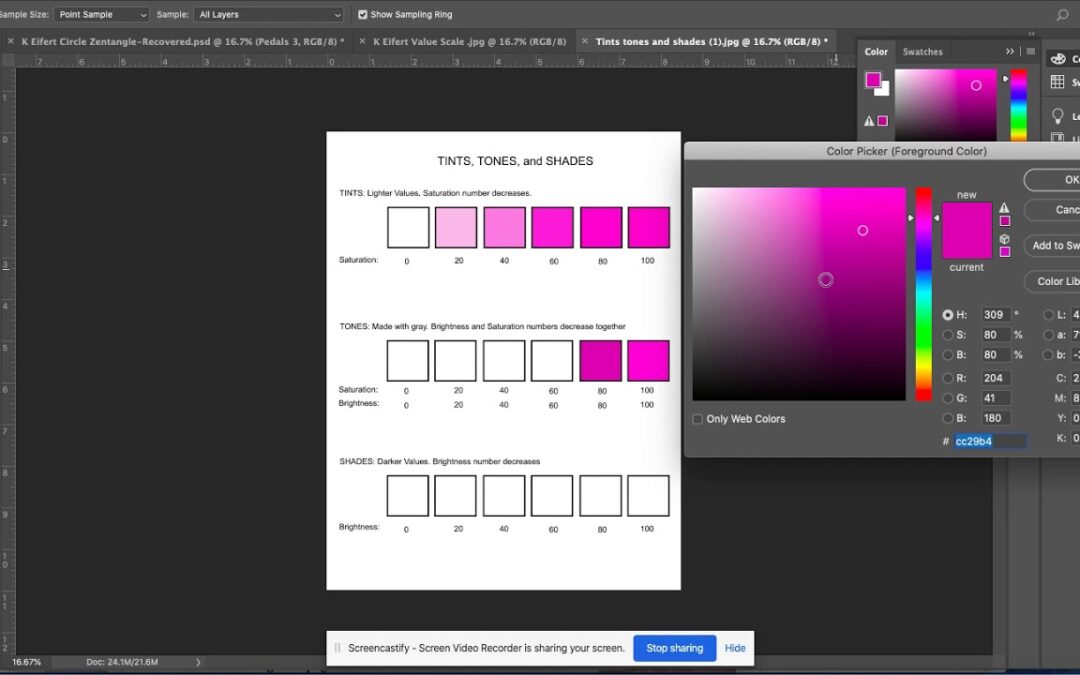This screenshot has height=675, width=1080.
Task: Click the H hue value field
Action: pyautogui.click(x=996, y=315)
